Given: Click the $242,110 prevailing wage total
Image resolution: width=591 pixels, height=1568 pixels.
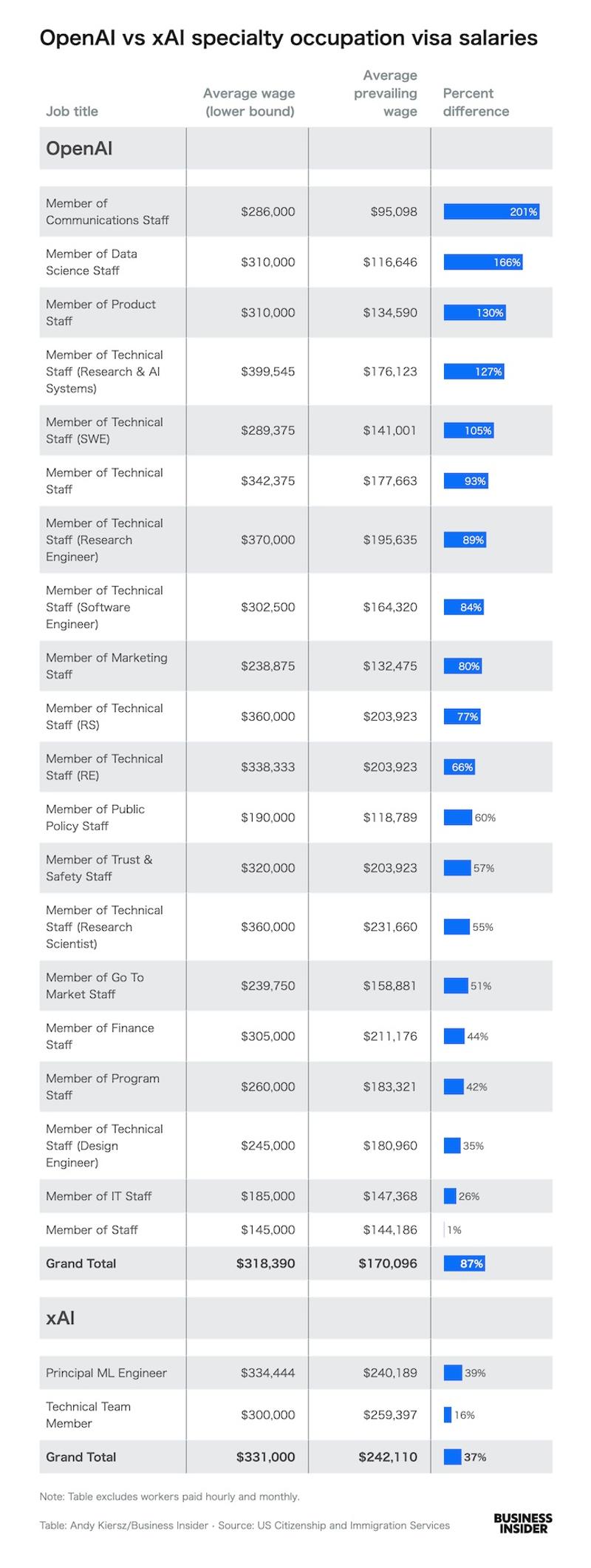Looking at the screenshot, I should [387, 1457].
